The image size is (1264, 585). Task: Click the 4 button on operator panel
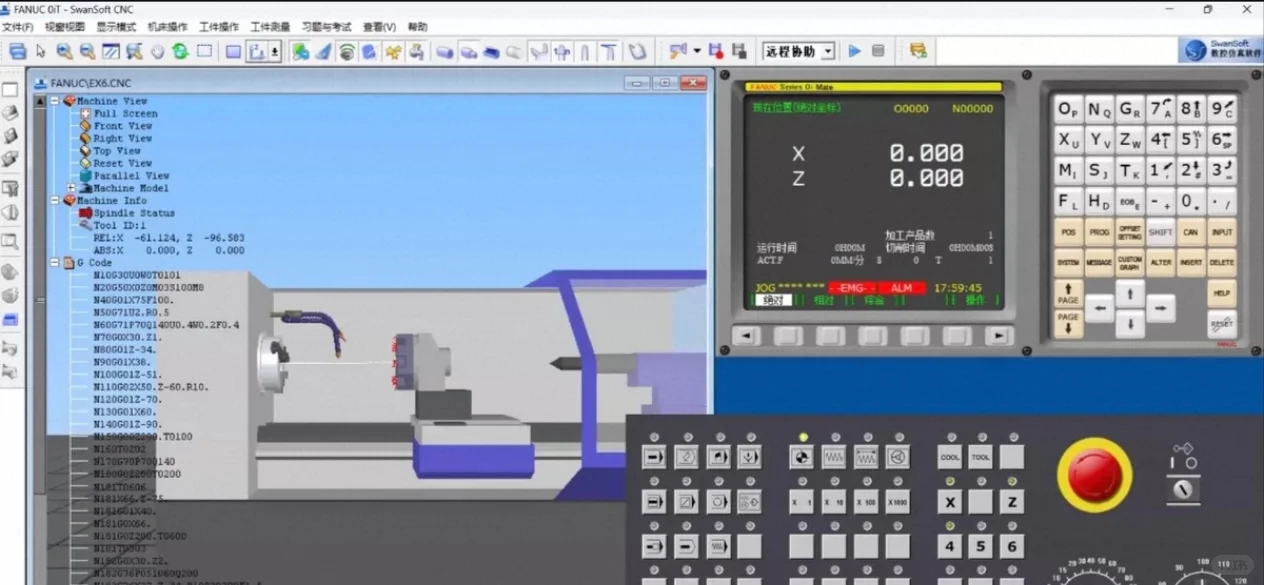point(950,547)
